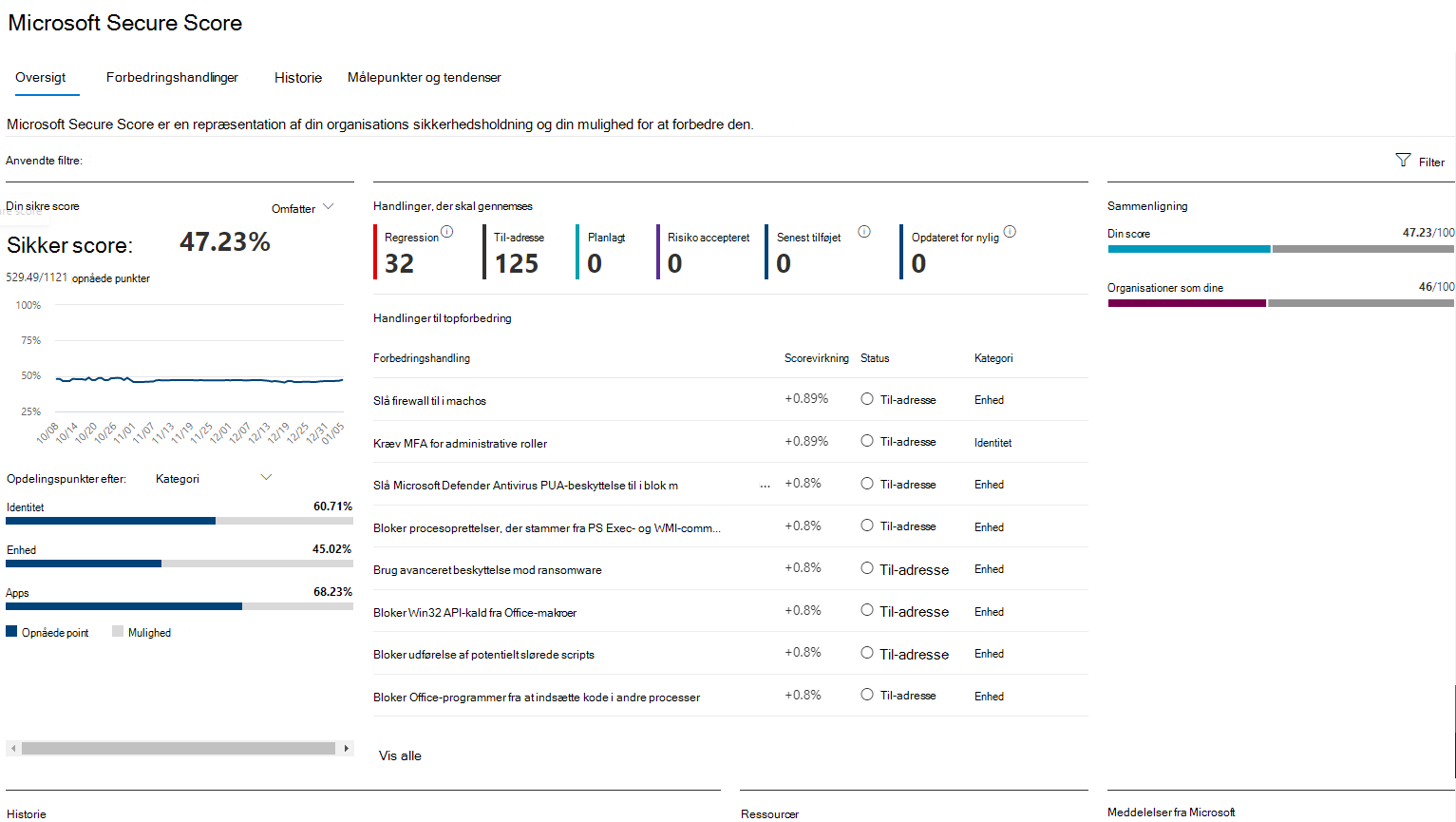Click the Opnåede point legend swatch
This screenshot has width=1456, height=822.
coord(11,631)
